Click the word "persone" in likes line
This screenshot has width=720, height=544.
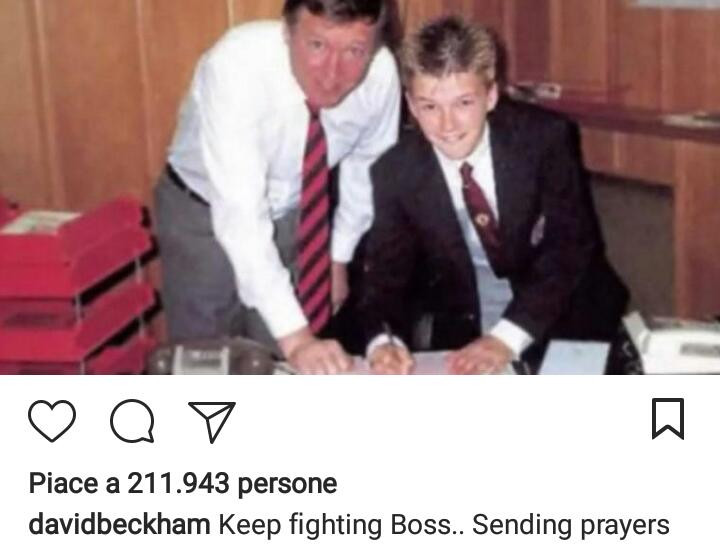pyautogui.click(x=287, y=485)
